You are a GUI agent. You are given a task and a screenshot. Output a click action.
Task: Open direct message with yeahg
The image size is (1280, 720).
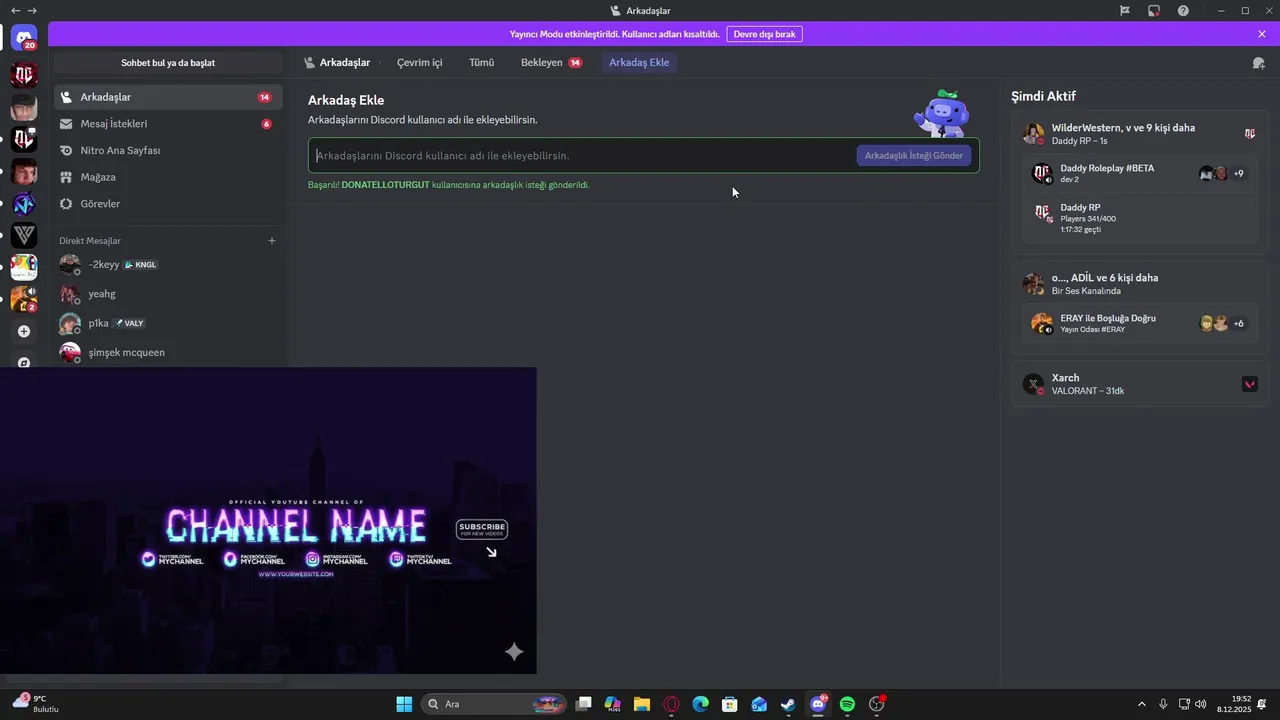[x=168, y=294]
